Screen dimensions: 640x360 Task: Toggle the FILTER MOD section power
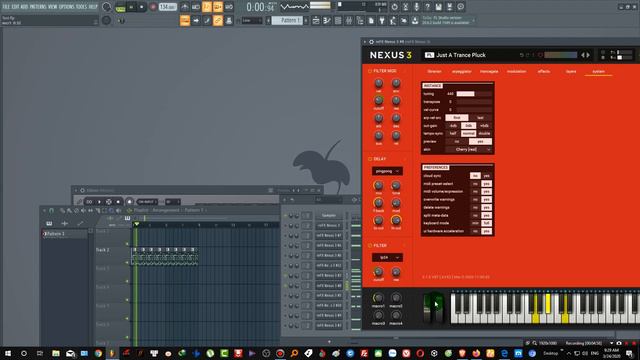[370, 71]
